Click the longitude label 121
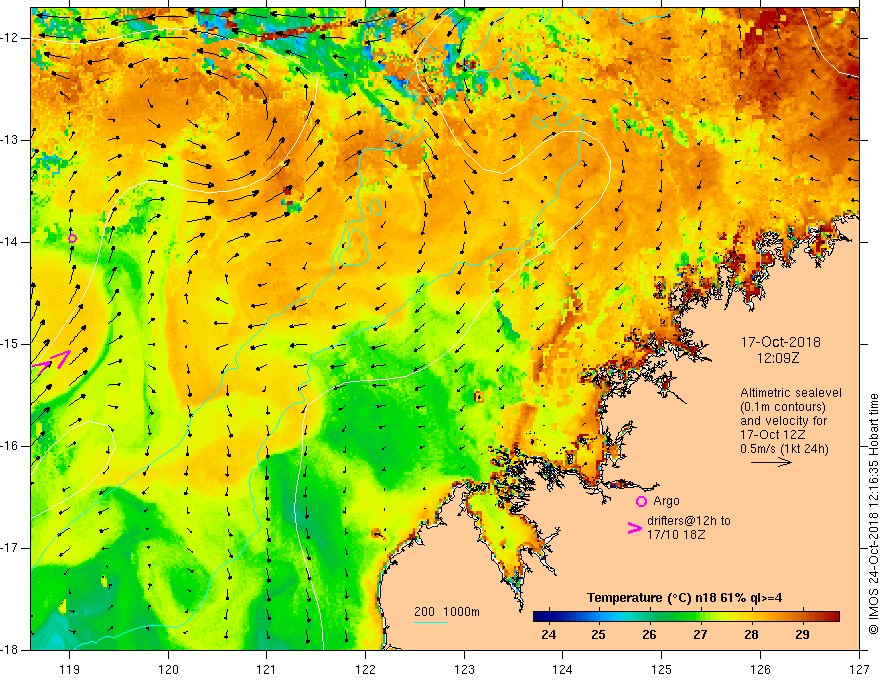880x680 pixels. pyautogui.click(x=267, y=669)
